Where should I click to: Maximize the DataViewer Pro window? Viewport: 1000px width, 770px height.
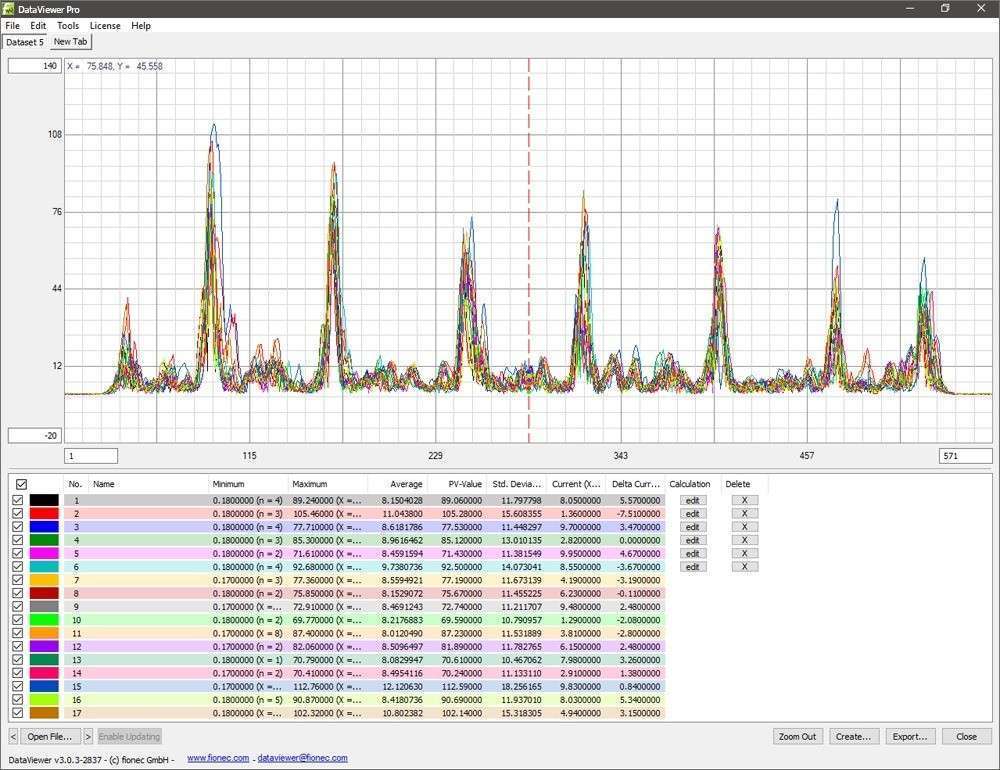pos(945,8)
